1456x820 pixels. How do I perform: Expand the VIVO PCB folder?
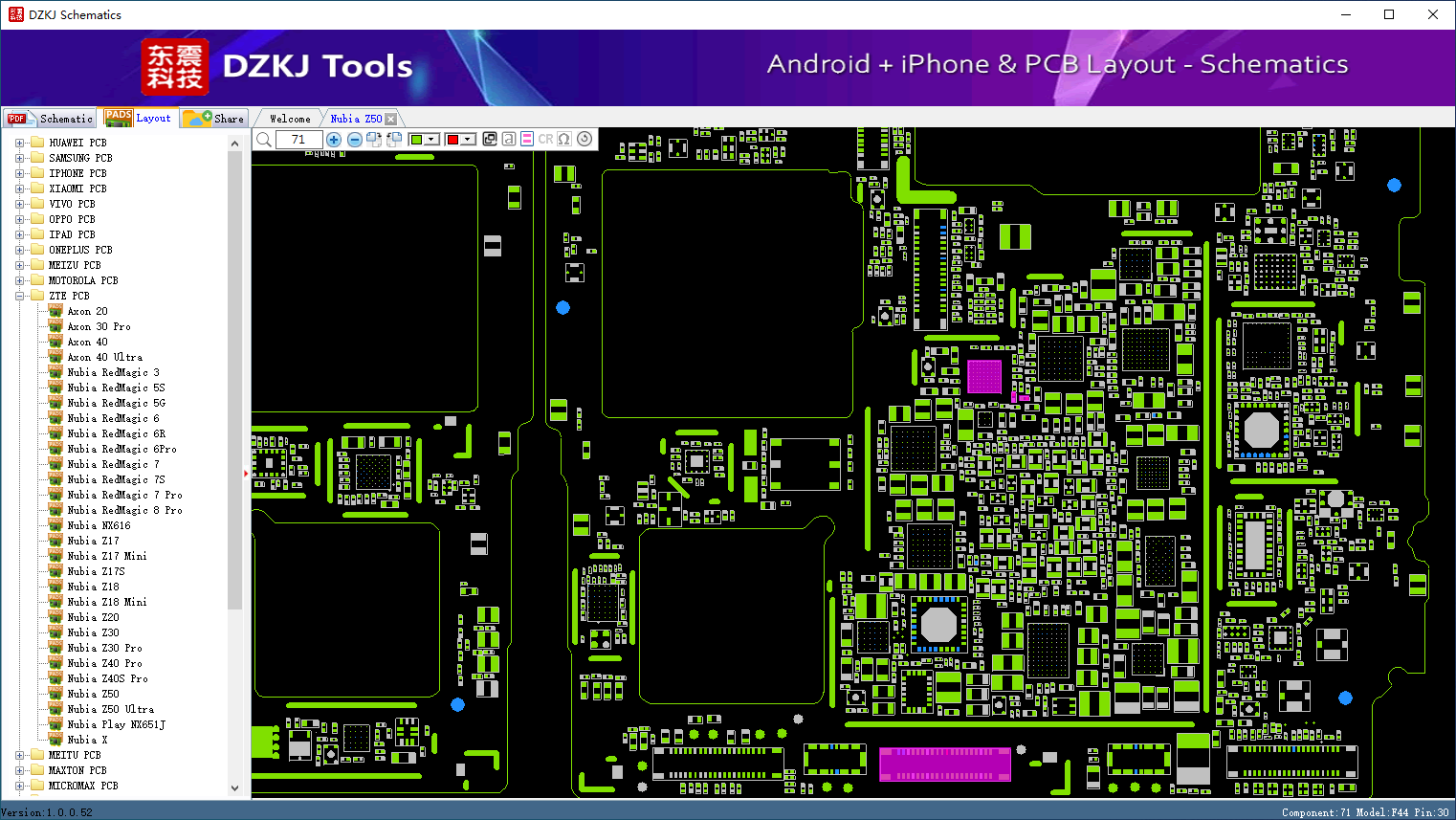pyautogui.click(x=19, y=204)
